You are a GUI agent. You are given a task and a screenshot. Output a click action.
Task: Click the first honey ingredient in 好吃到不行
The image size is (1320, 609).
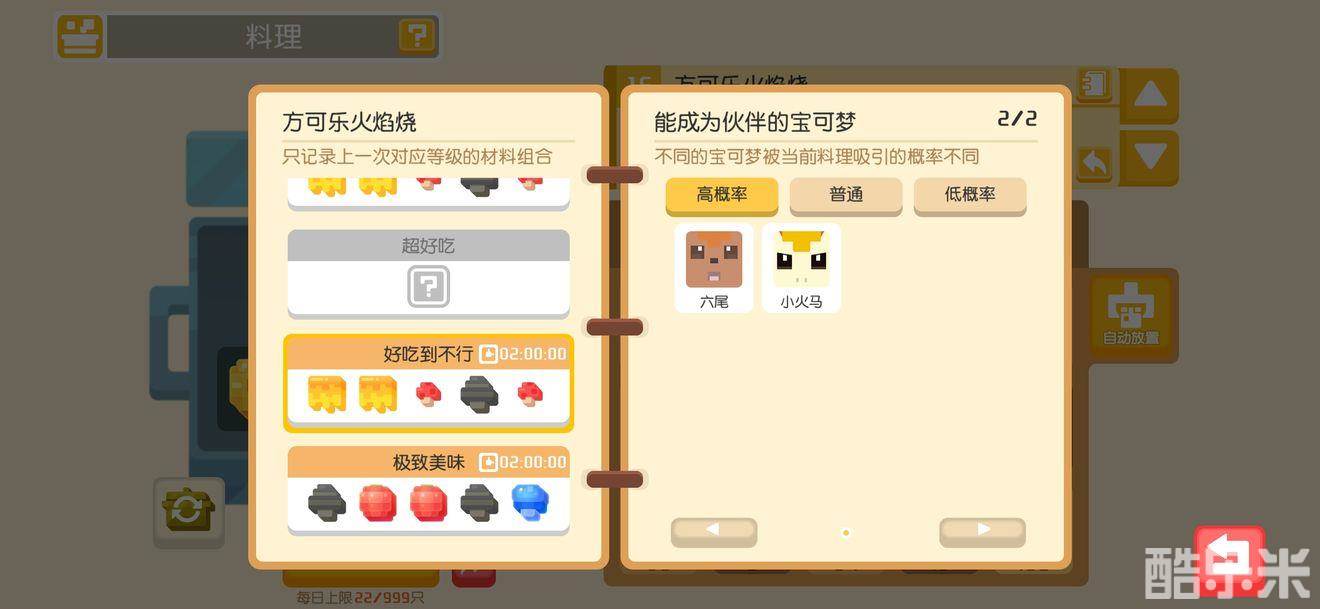click(x=327, y=393)
